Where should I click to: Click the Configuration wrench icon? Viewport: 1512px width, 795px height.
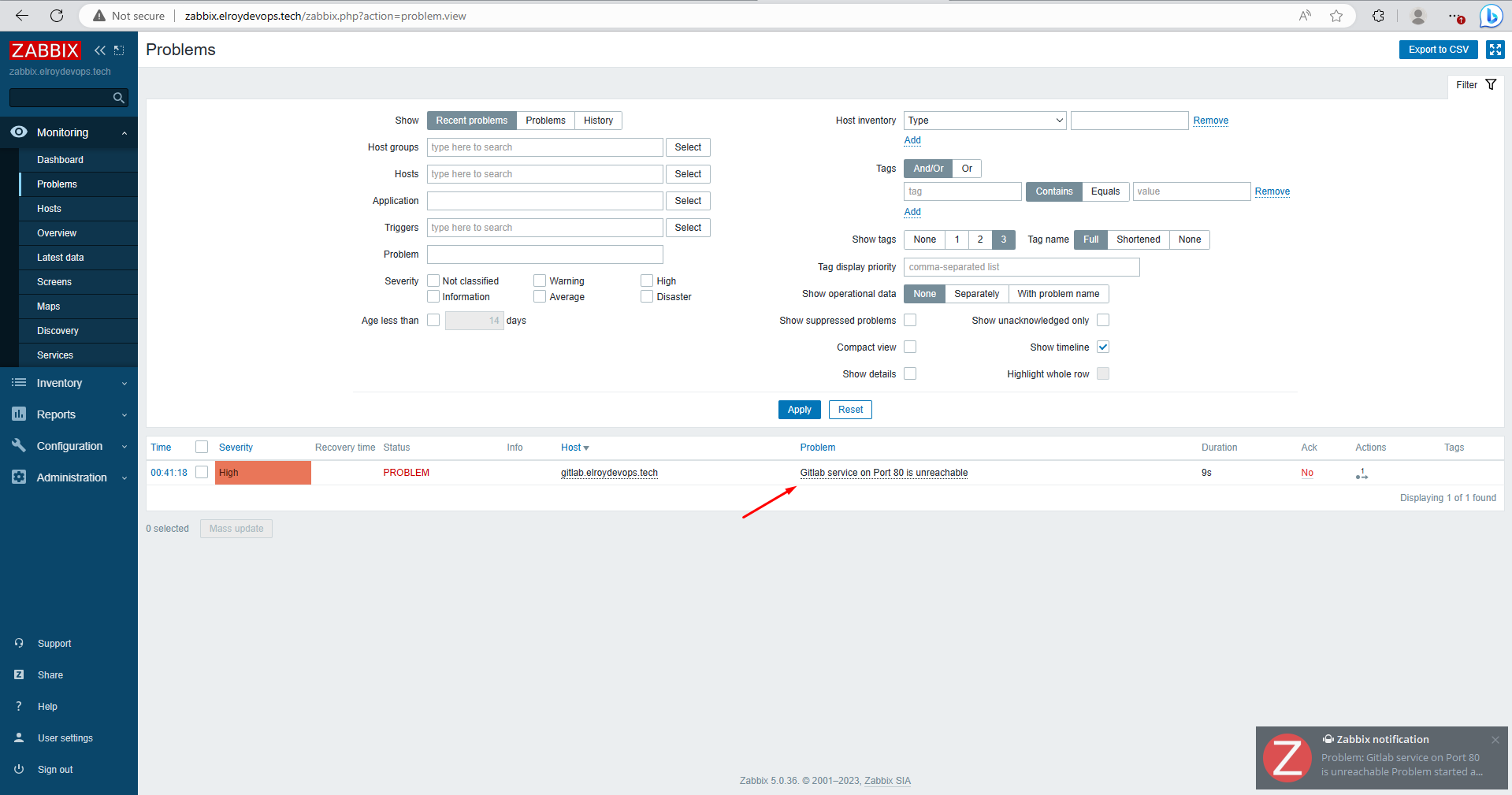[19, 445]
